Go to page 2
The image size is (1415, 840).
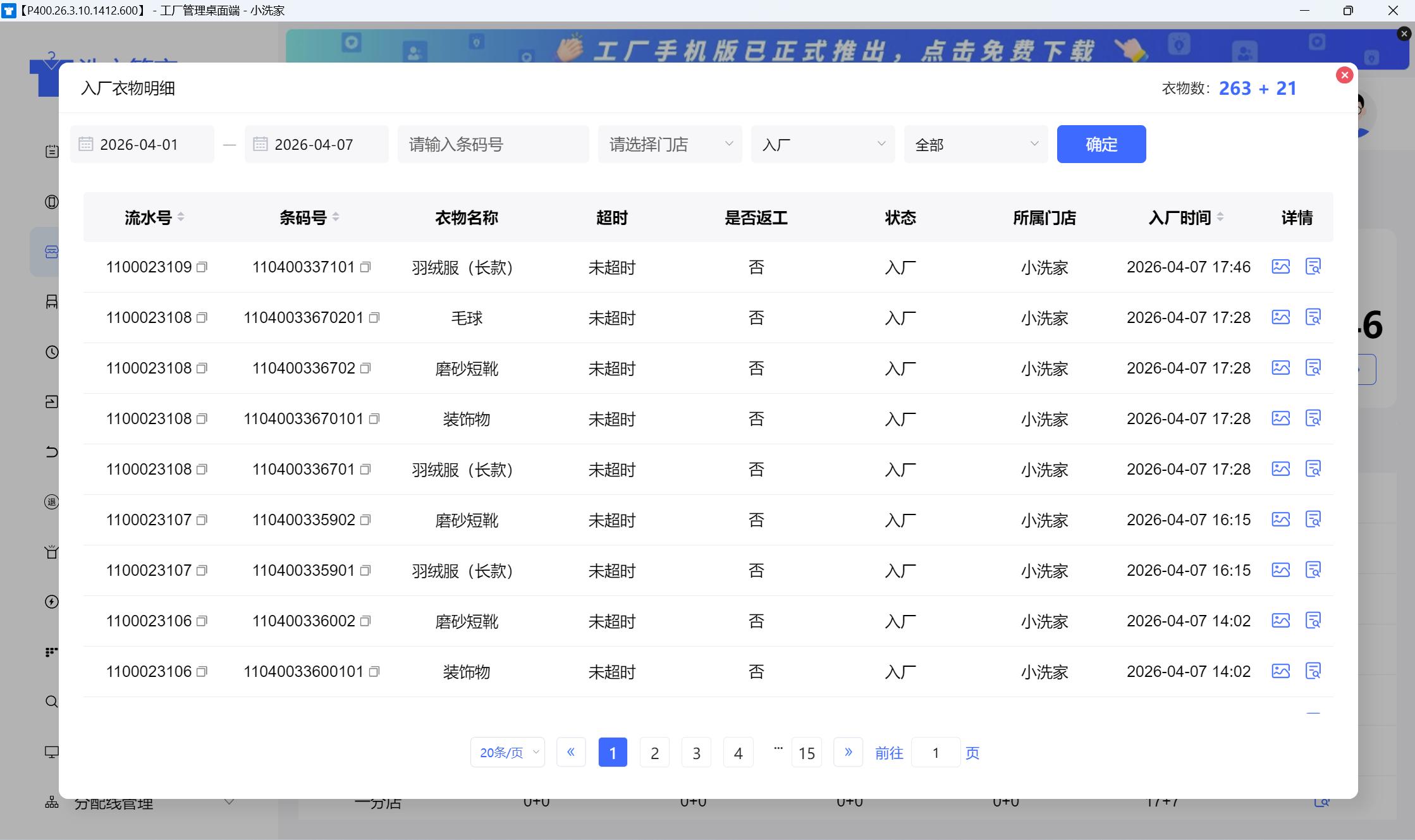[654, 752]
